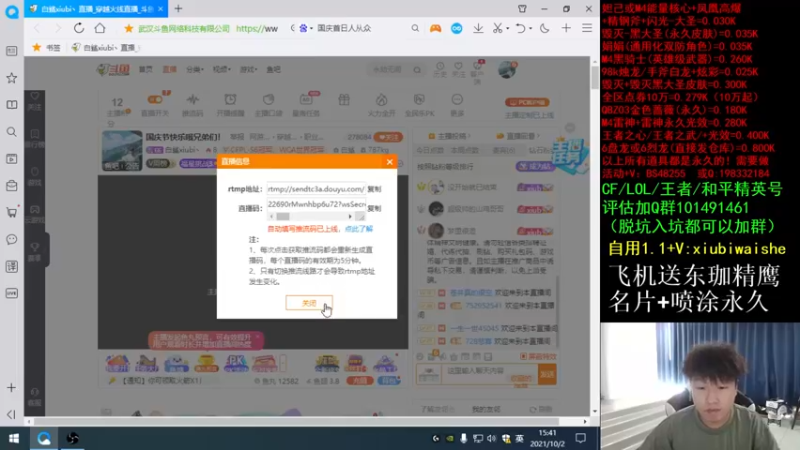Open the 点此了解 link
The height and width of the screenshot is (450, 800).
pyautogui.click(x=359, y=229)
